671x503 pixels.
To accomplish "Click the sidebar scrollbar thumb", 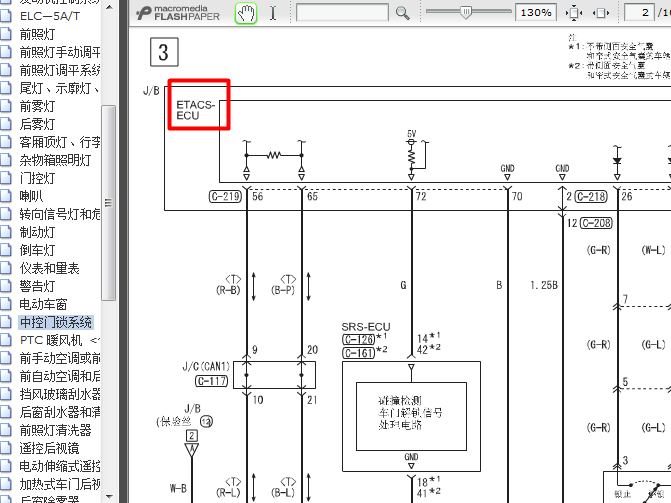I will (x=108, y=202).
